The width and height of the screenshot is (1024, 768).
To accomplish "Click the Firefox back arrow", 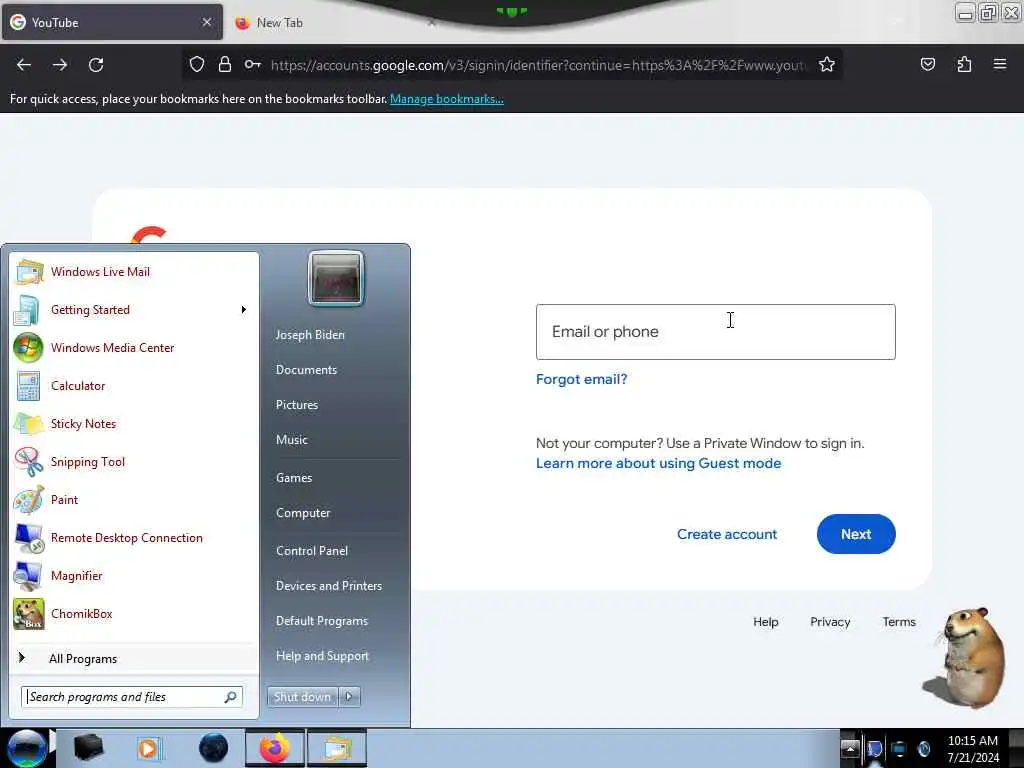I will 24,65.
